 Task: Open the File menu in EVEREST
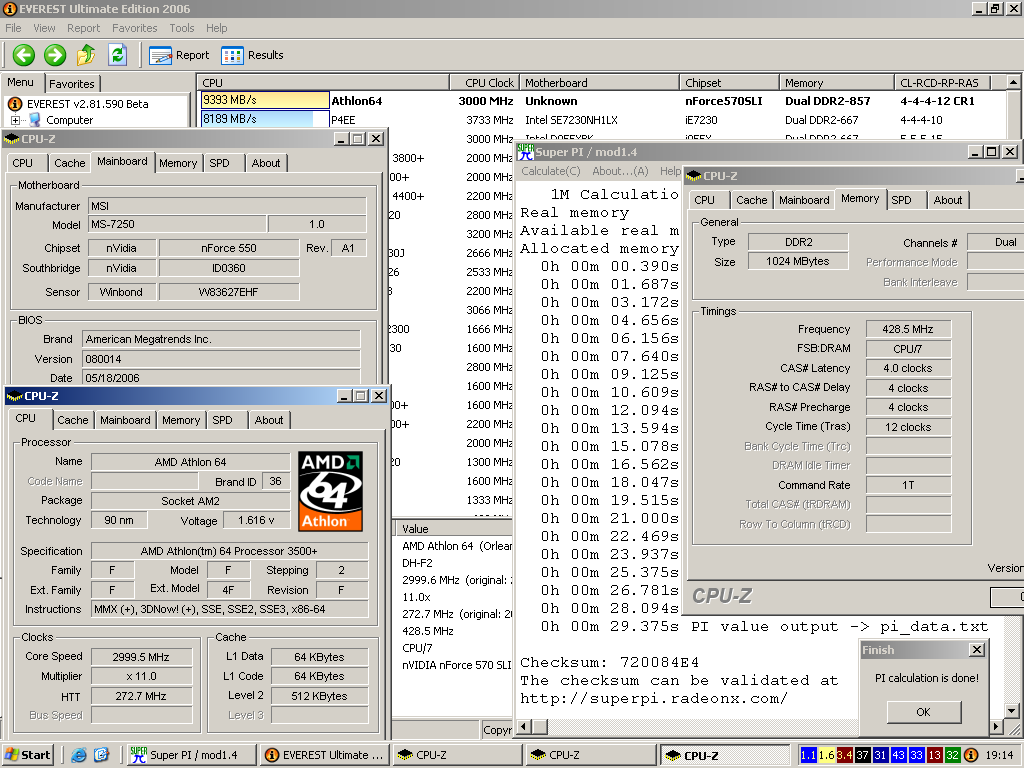(13, 28)
